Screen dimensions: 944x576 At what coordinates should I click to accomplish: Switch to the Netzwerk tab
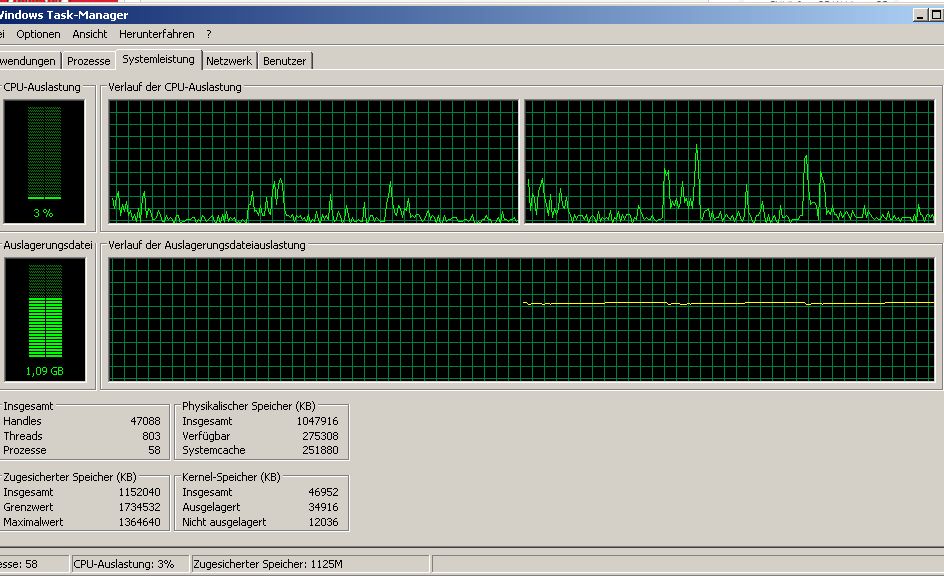pos(229,61)
